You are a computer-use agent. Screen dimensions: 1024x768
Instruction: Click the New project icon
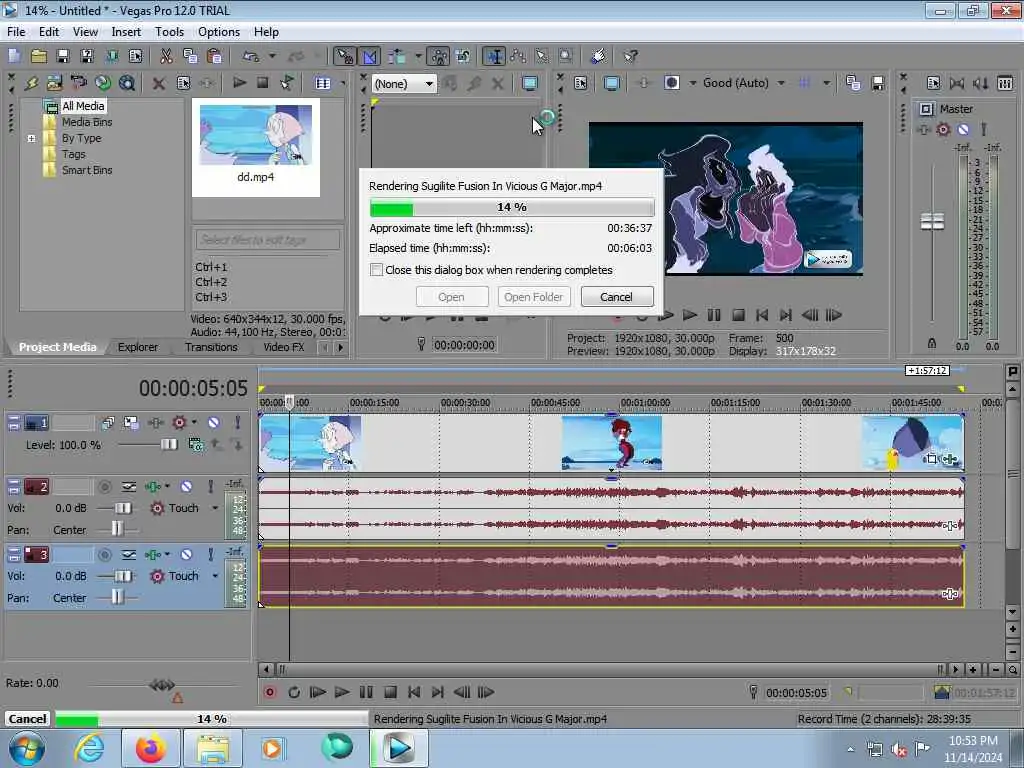click(x=14, y=56)
